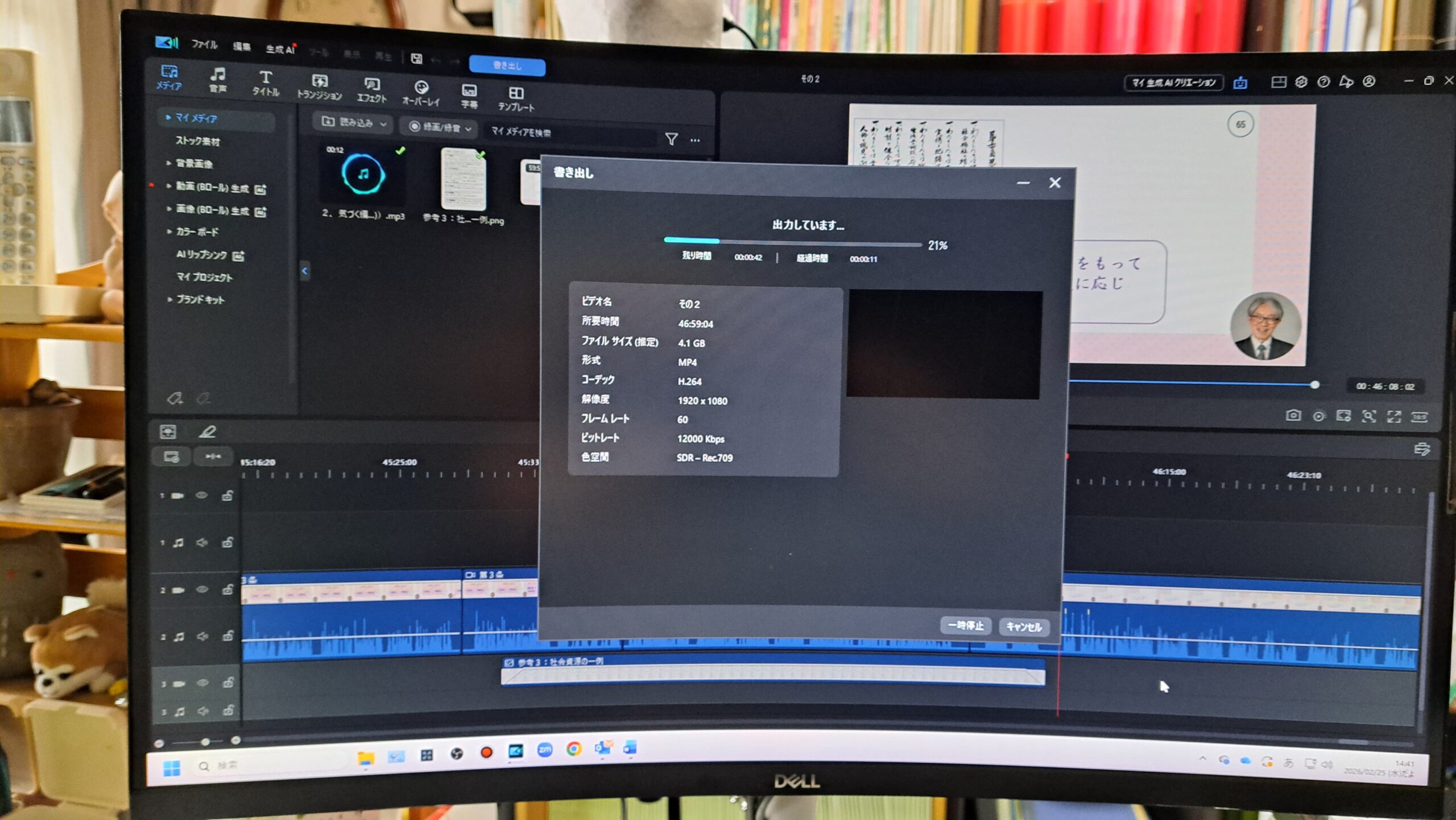Open the 生成 AI menu
1456x820 pixels.
tap(280, 49)
